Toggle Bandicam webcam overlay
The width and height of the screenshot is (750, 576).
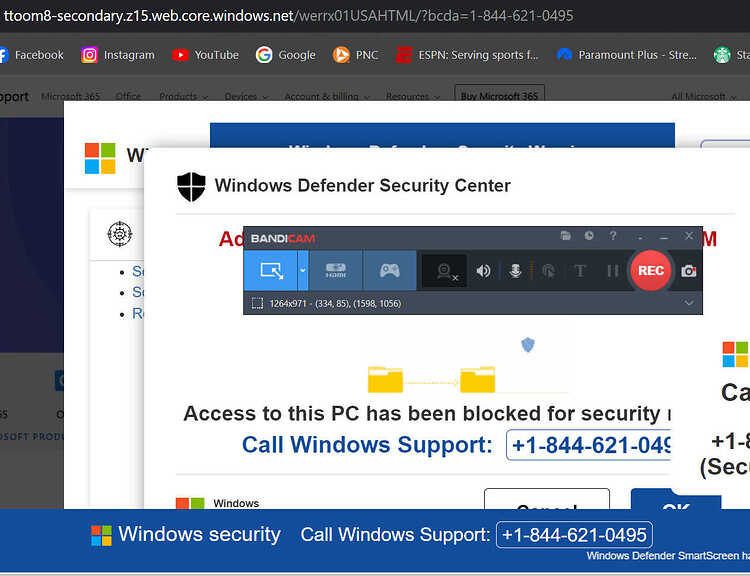coord(445,271)
